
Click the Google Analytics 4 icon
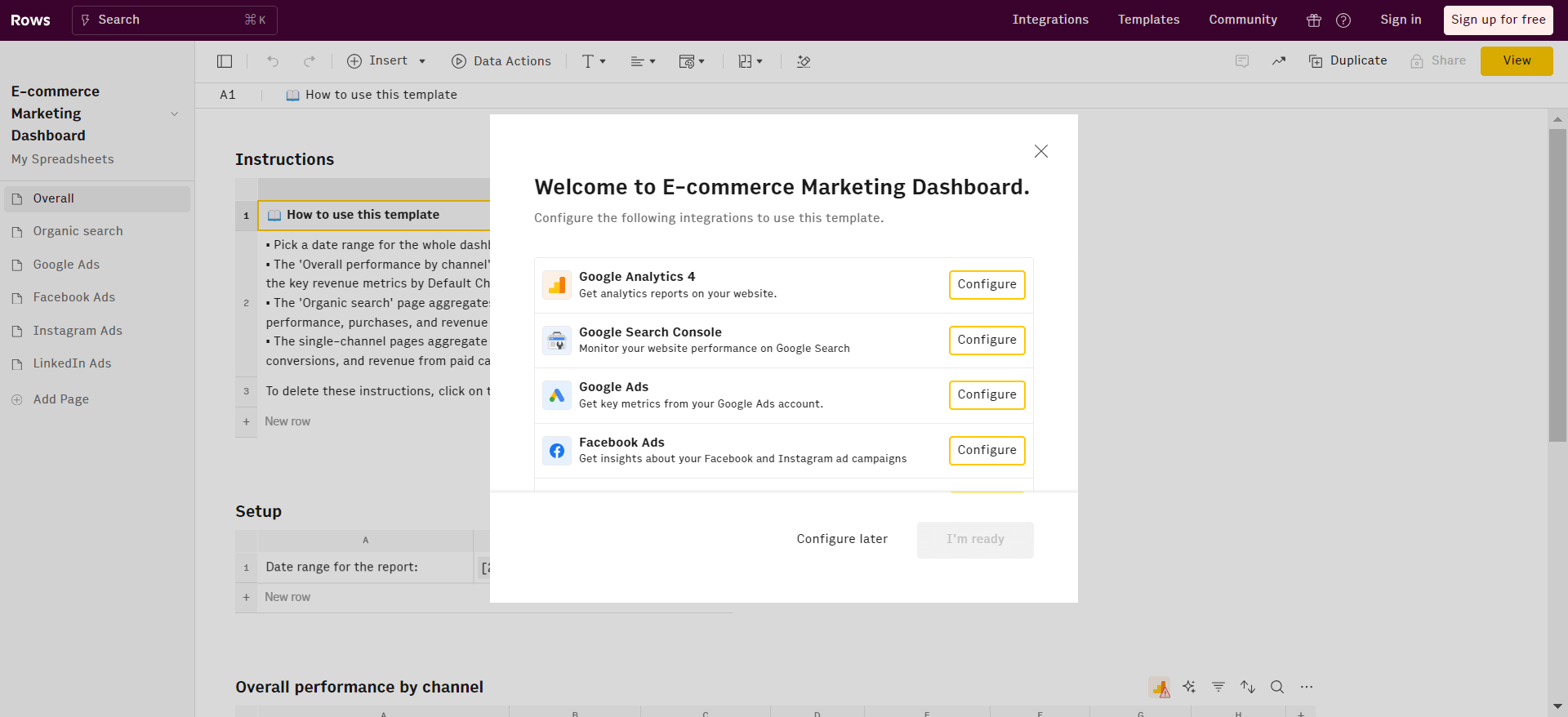[557, 285]
